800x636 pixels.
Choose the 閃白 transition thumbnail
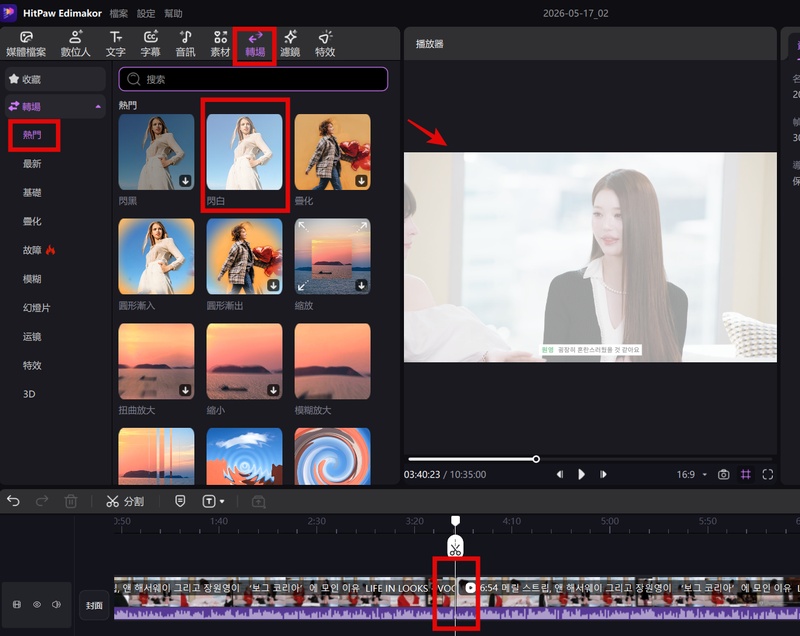244,152
